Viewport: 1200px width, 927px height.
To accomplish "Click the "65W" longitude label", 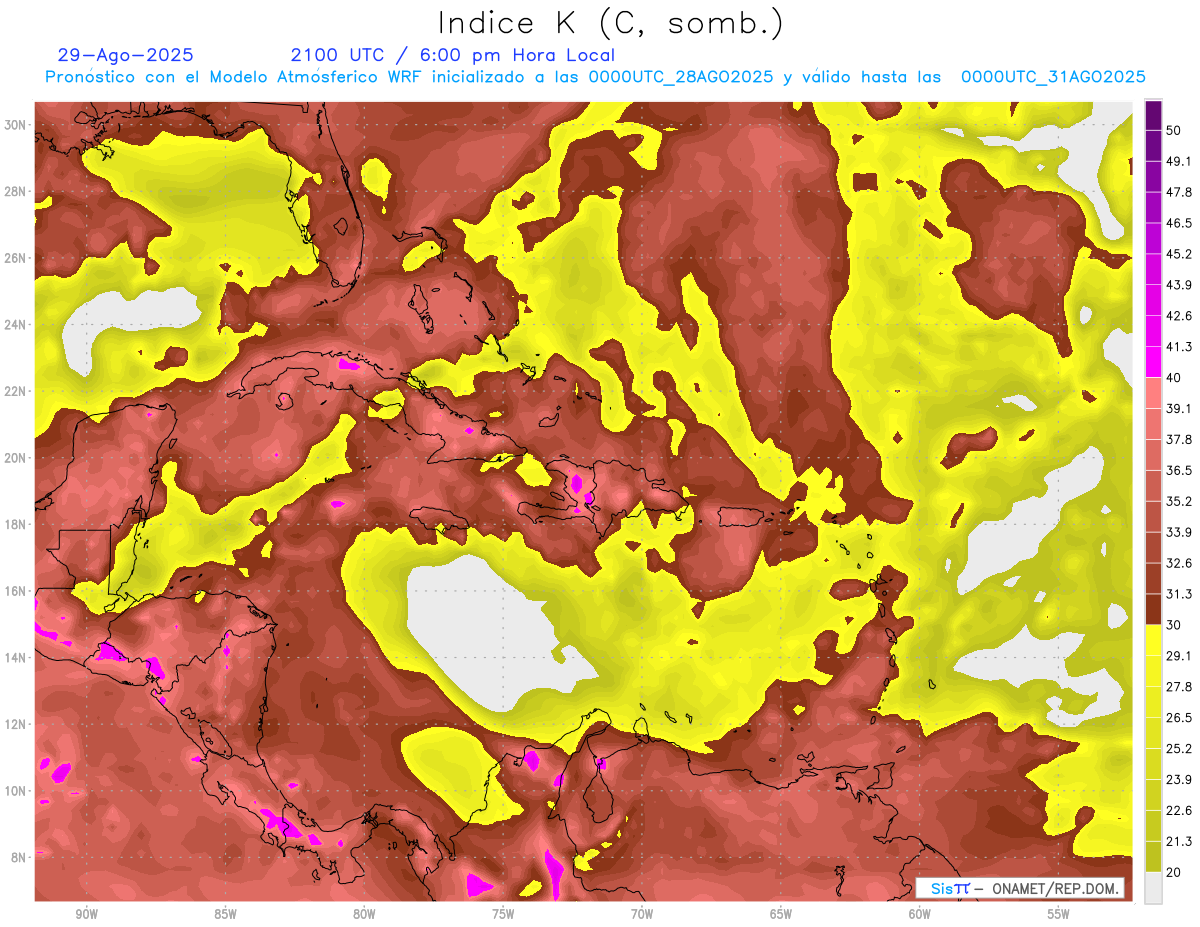I will coord(781,914).
